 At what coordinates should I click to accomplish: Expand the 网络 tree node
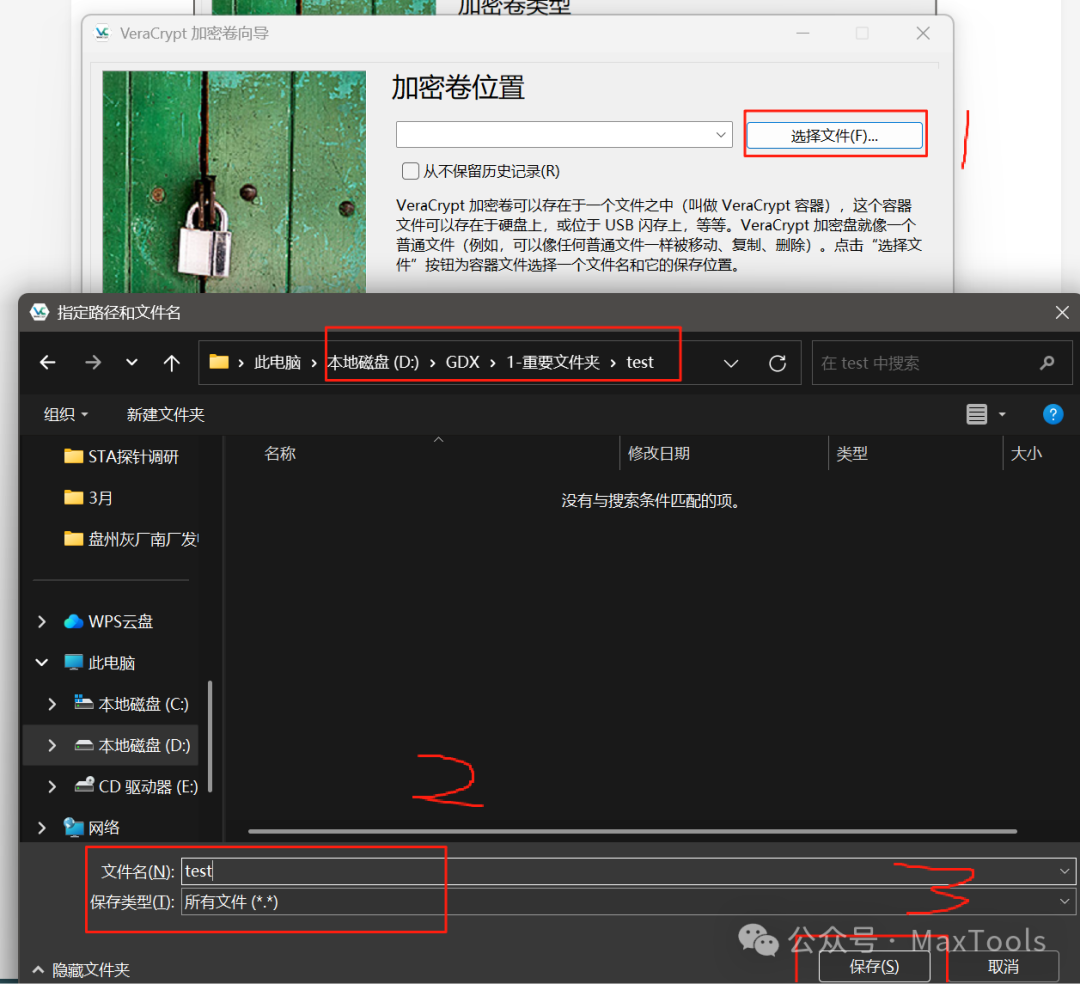tap(41, 828)
